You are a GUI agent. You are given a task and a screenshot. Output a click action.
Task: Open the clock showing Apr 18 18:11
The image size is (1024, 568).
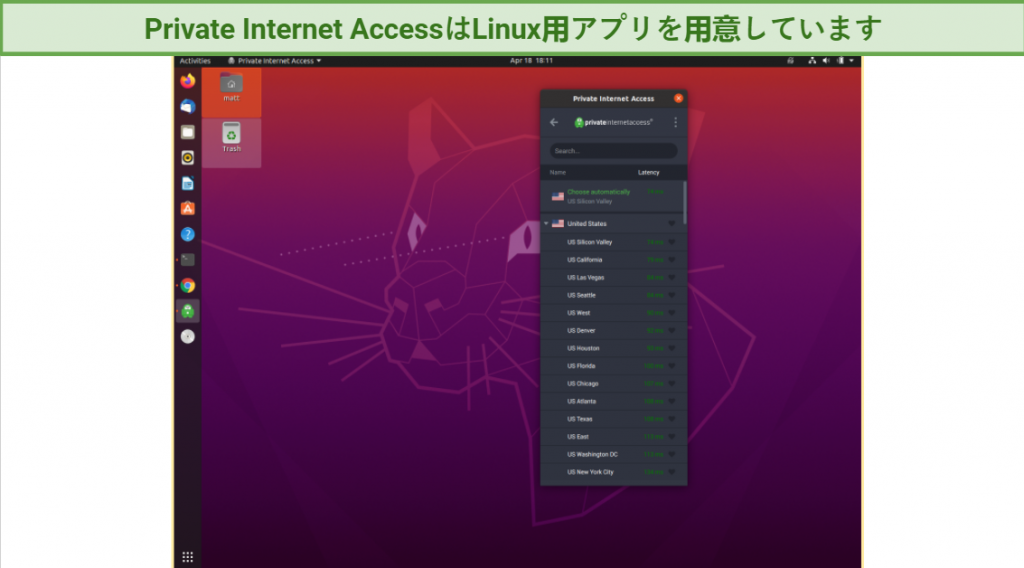(531, 61)
